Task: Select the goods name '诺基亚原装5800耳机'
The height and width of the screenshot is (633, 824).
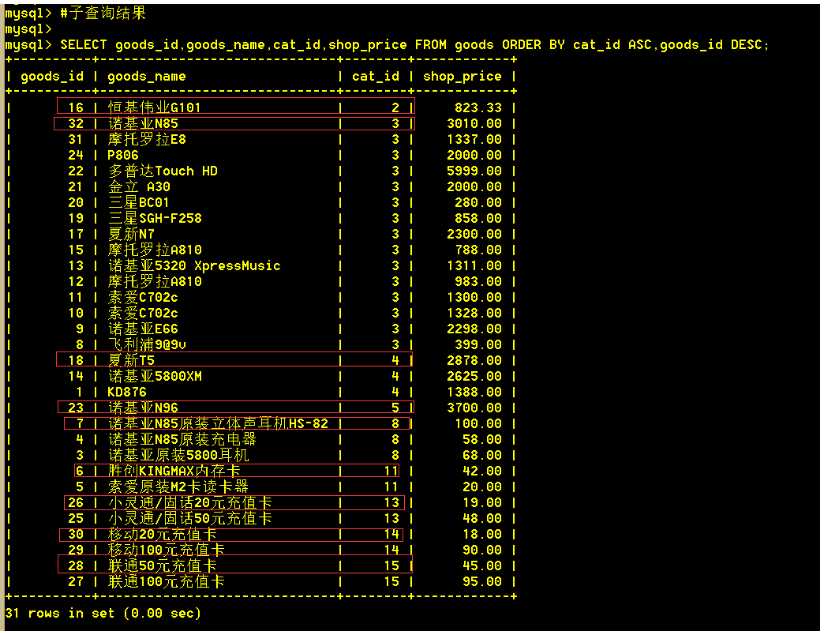Action: [178, 455]
